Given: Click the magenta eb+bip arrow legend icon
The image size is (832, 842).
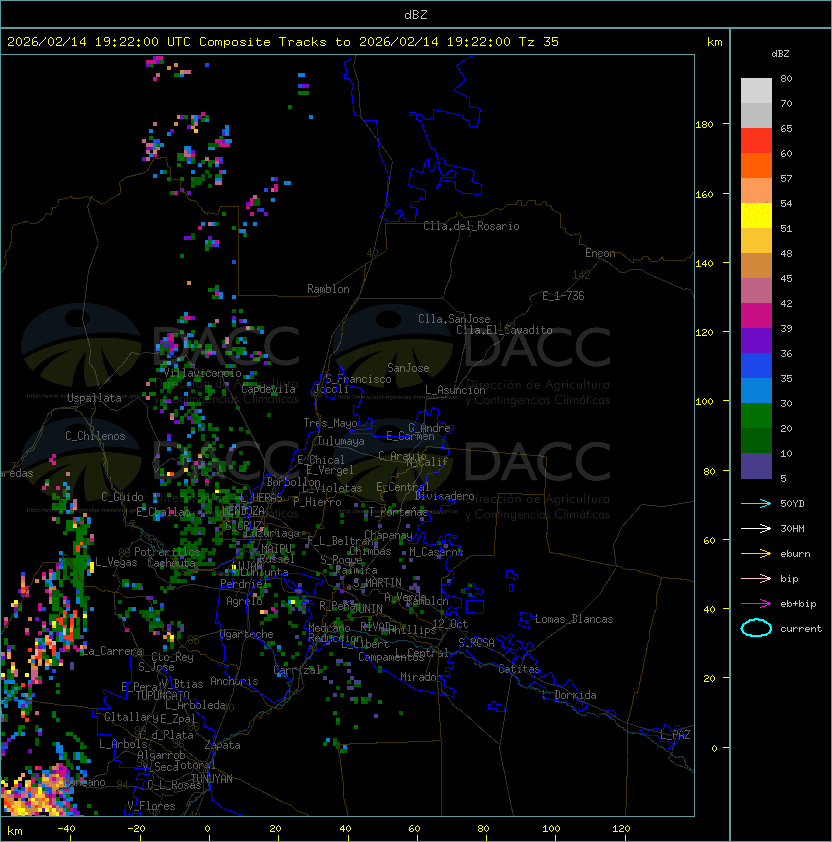Looking at the screenshot, I should 756,604.
